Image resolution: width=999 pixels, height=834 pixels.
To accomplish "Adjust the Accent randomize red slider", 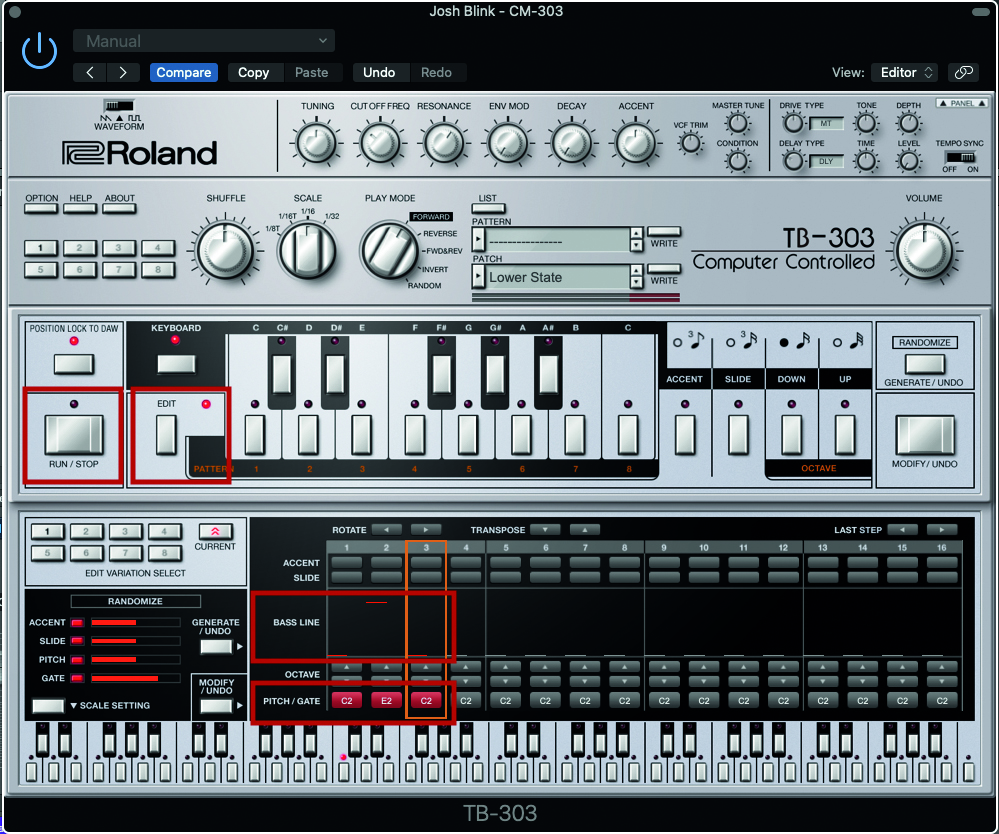I will 135,622.
